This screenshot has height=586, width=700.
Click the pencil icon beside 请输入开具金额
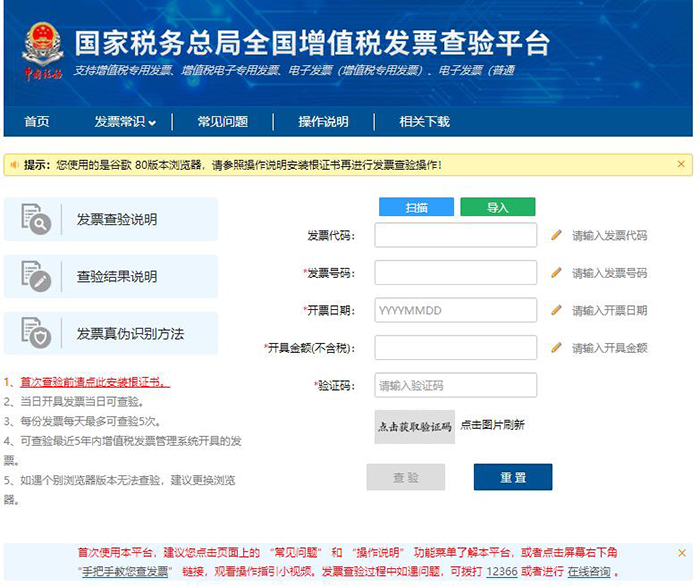pyautogui.click(x=556, y=347)
